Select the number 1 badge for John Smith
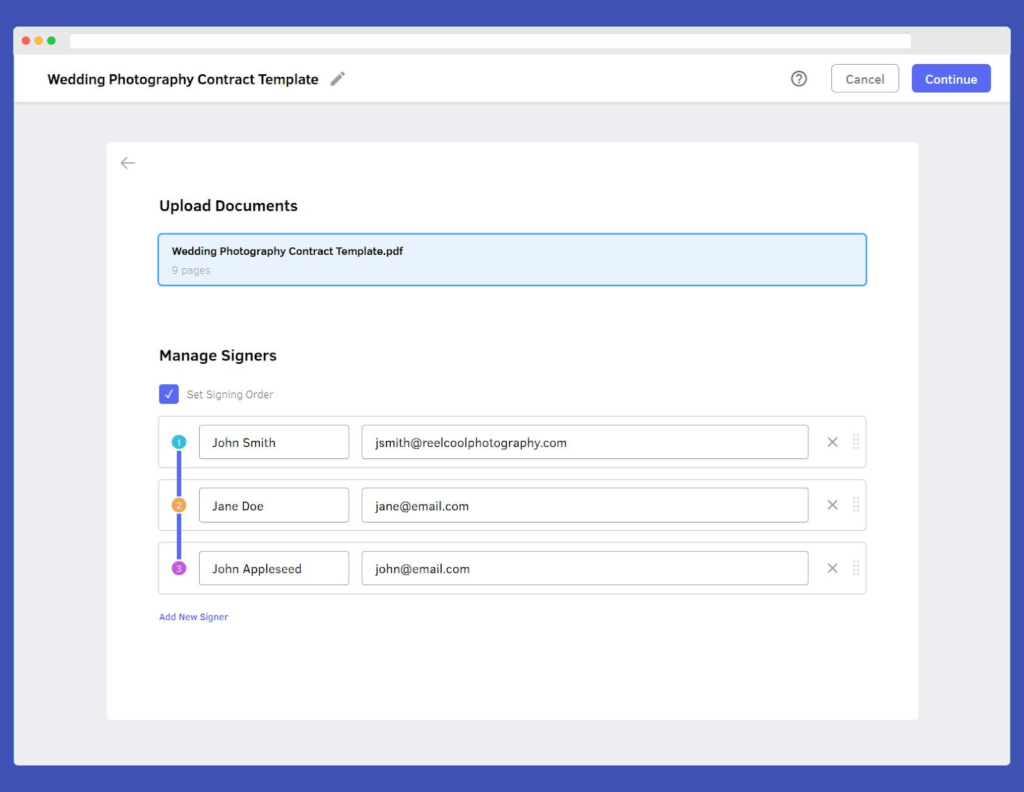This screenshot has height=792, width=1024. (178, 441)
